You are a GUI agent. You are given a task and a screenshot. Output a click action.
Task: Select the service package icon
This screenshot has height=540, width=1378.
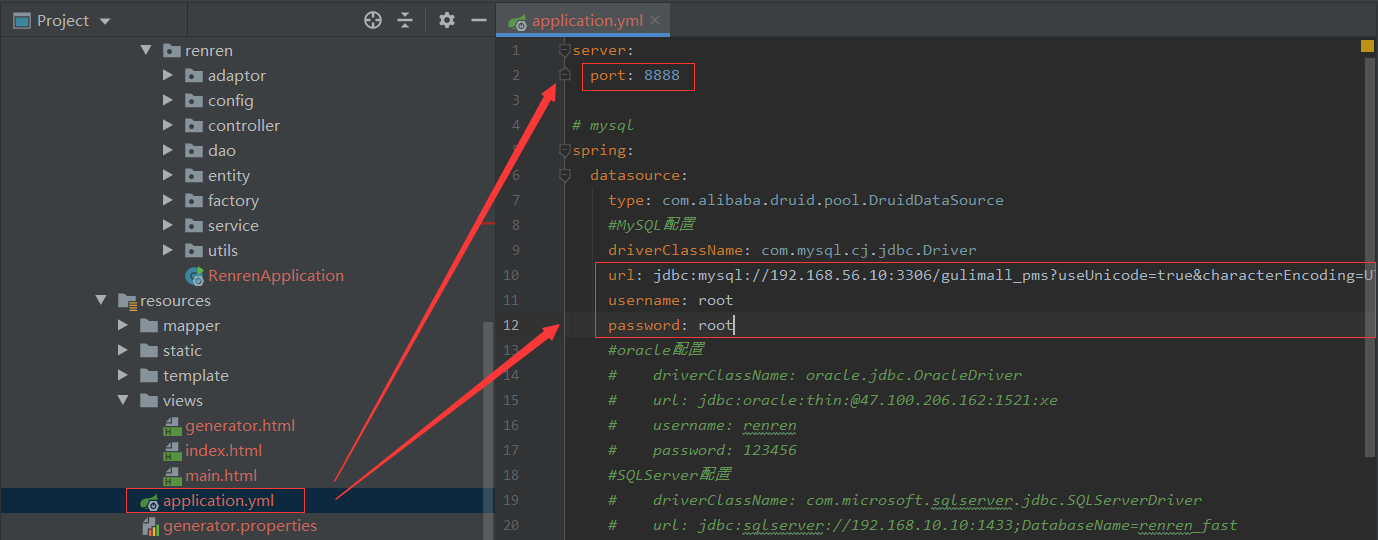click(193, 225)
